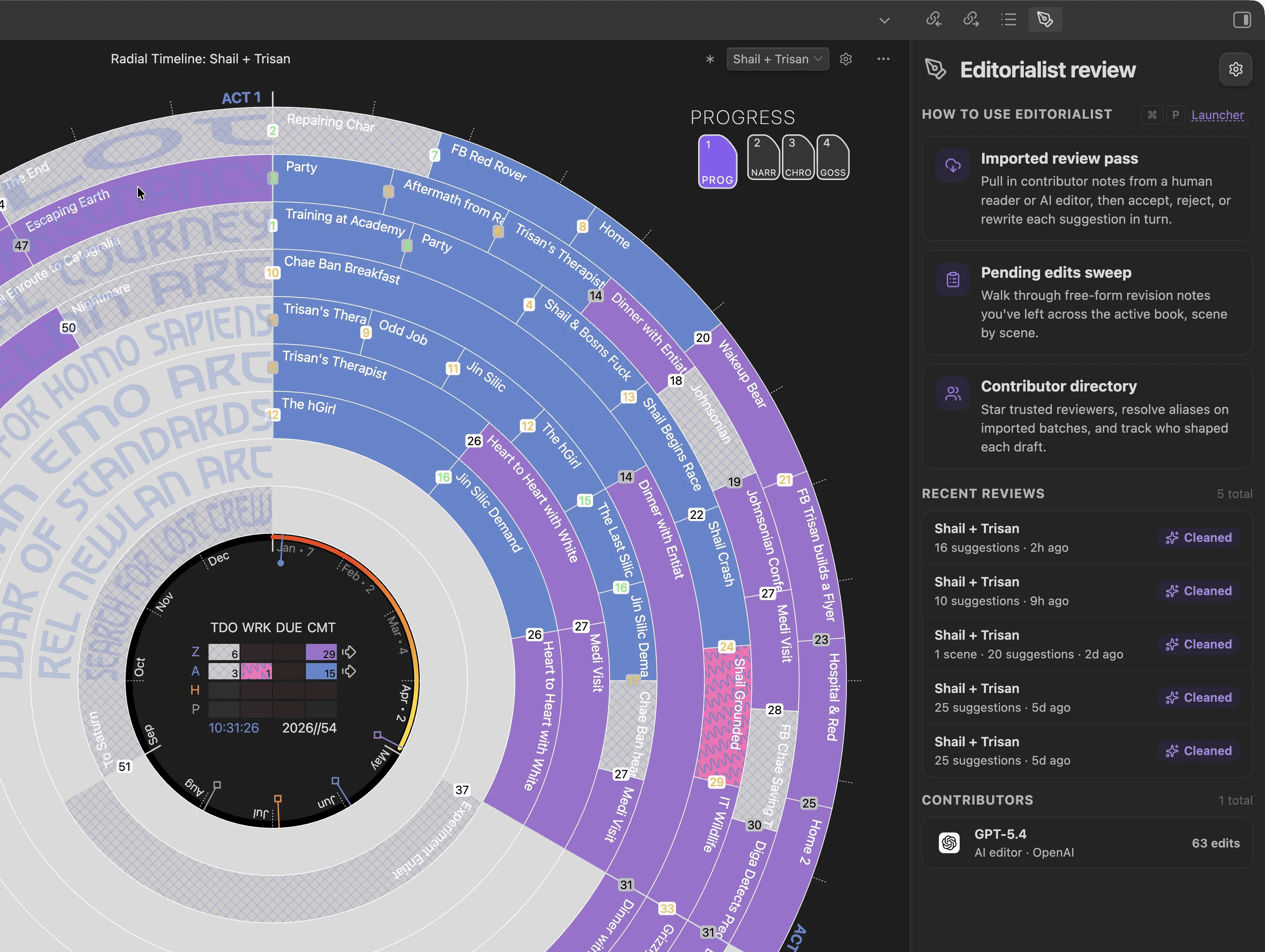Viewport: 1265px width, 952px height.
Task: Switch to progress tab 2 NARR
Action: point(763,157)
